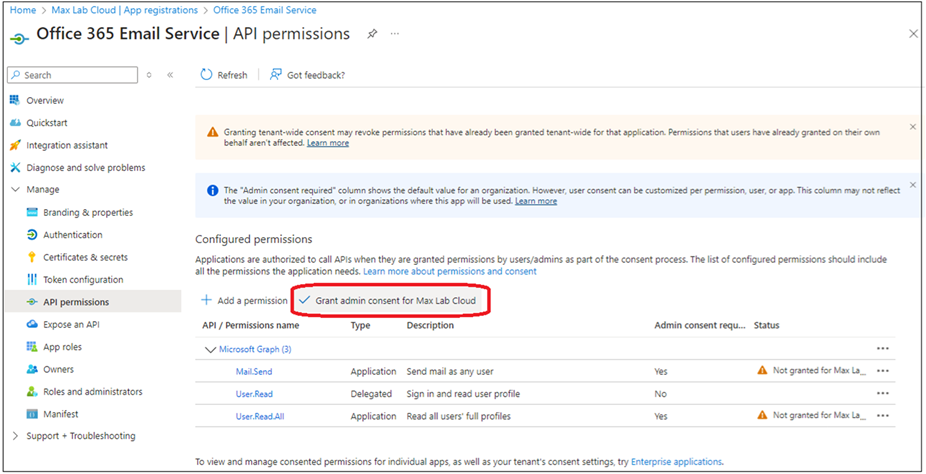Click the Diagnose and solve problems icon
Viewport: 926px width, 474px height.
pyautogui.click(x=15, y=168)
